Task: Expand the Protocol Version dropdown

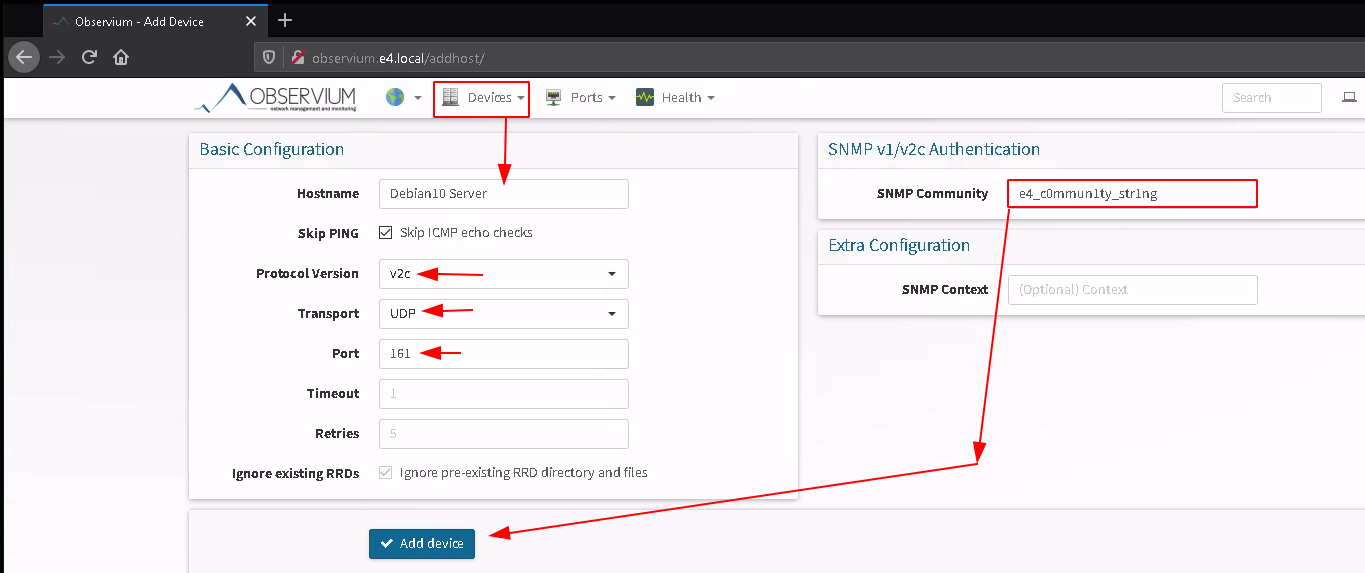Action: (503, 274)
